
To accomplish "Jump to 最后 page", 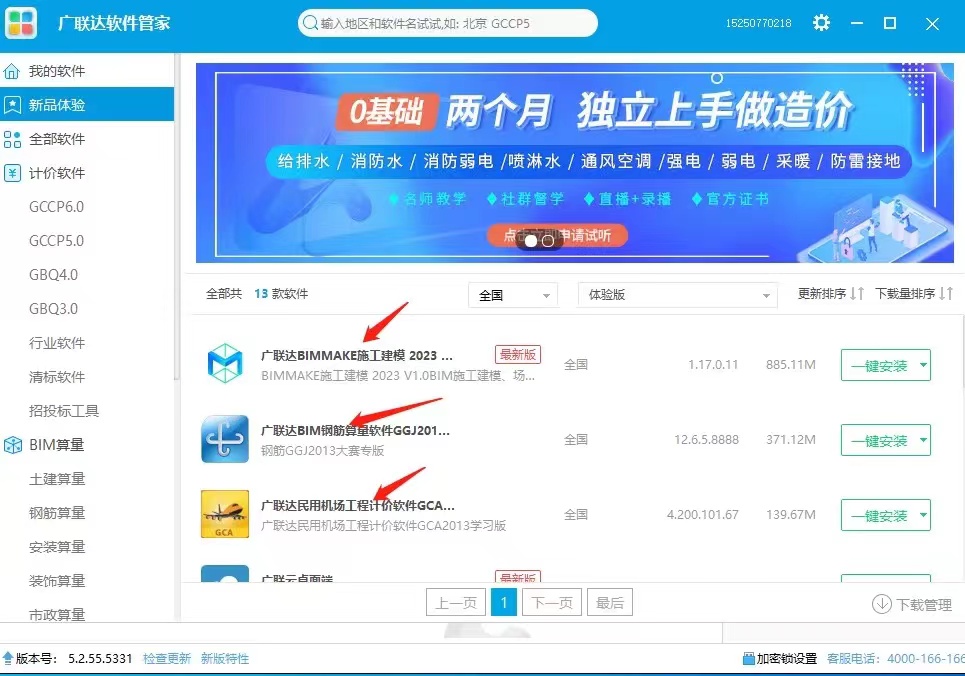I will click(610, 603).
